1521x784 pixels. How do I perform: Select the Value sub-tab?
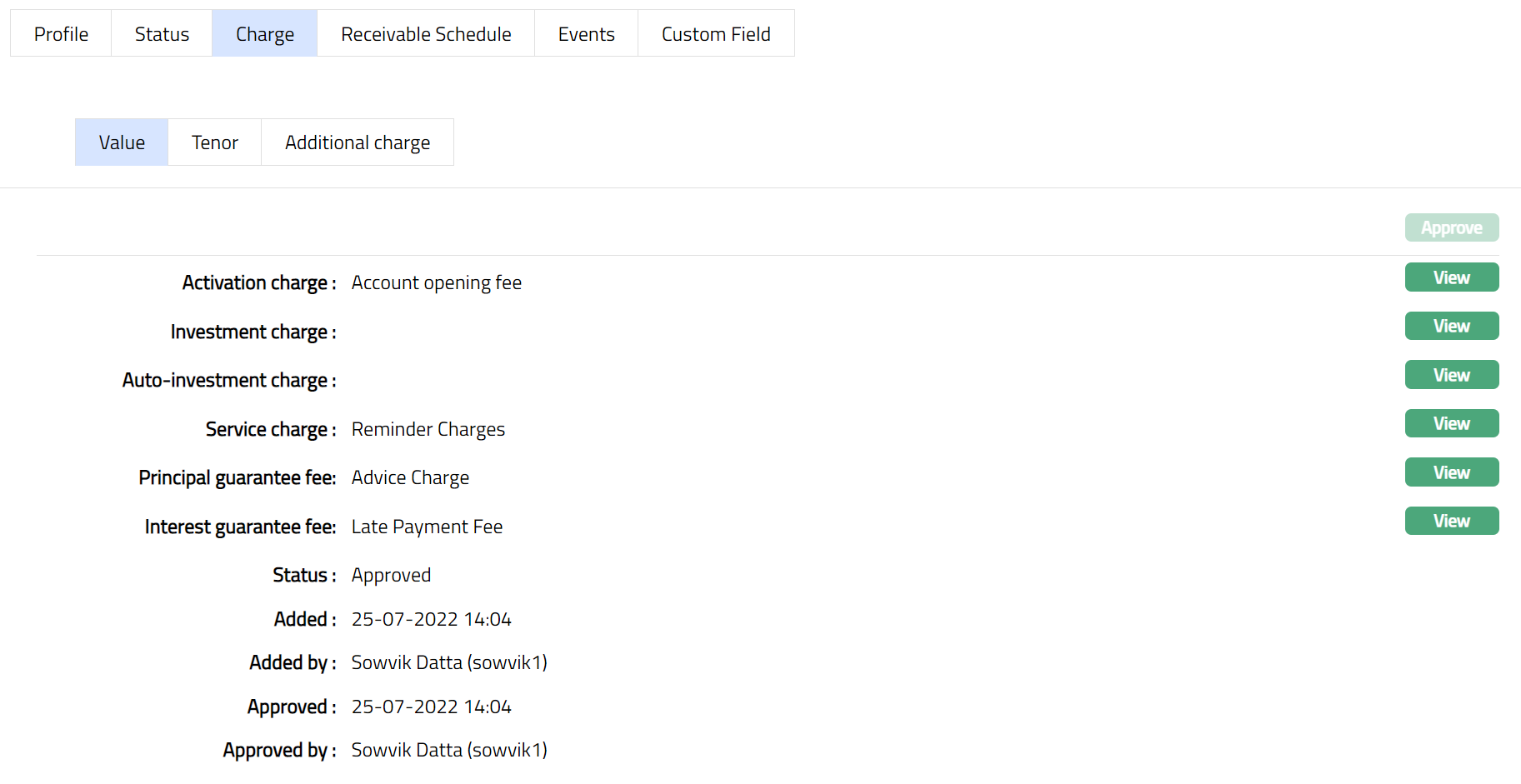coord(122,142)
